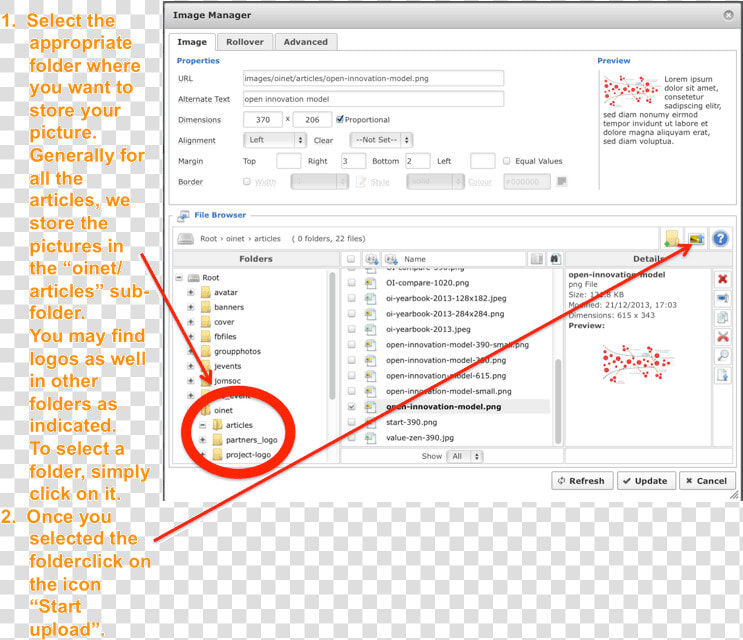Open the Clear dropdown showing --Not Set--
Viewport: 743px width, 640px height.
(381, 140)
